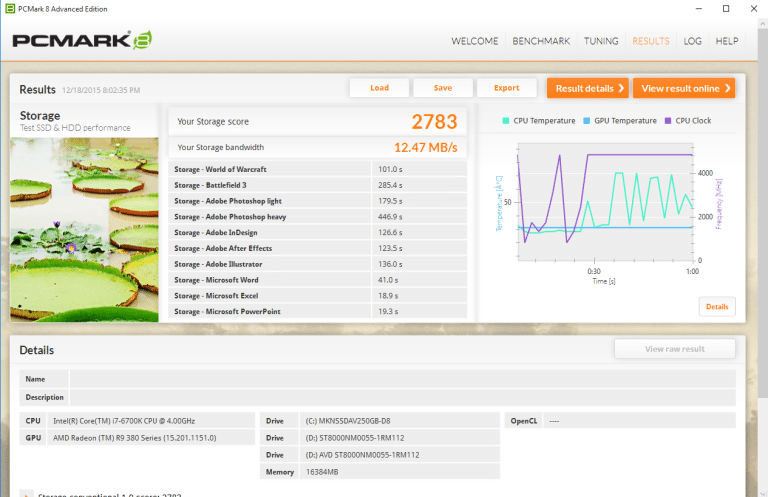Click the results timestamp 12/18/2015 8:02:35 PM

pyautogui.click(x=101, y=90)
